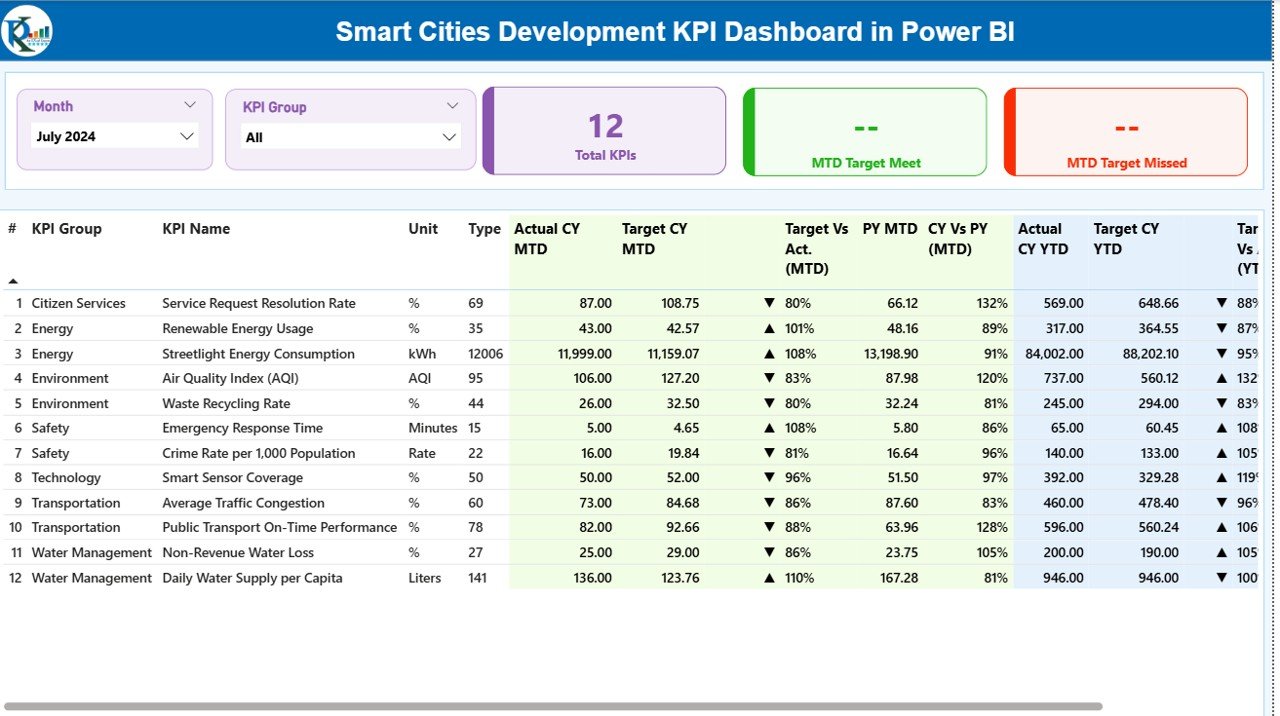Click up-arrow in Air Quality Index YTD column
This screenshot has width=1280, height=716.
click(1220, 378)
